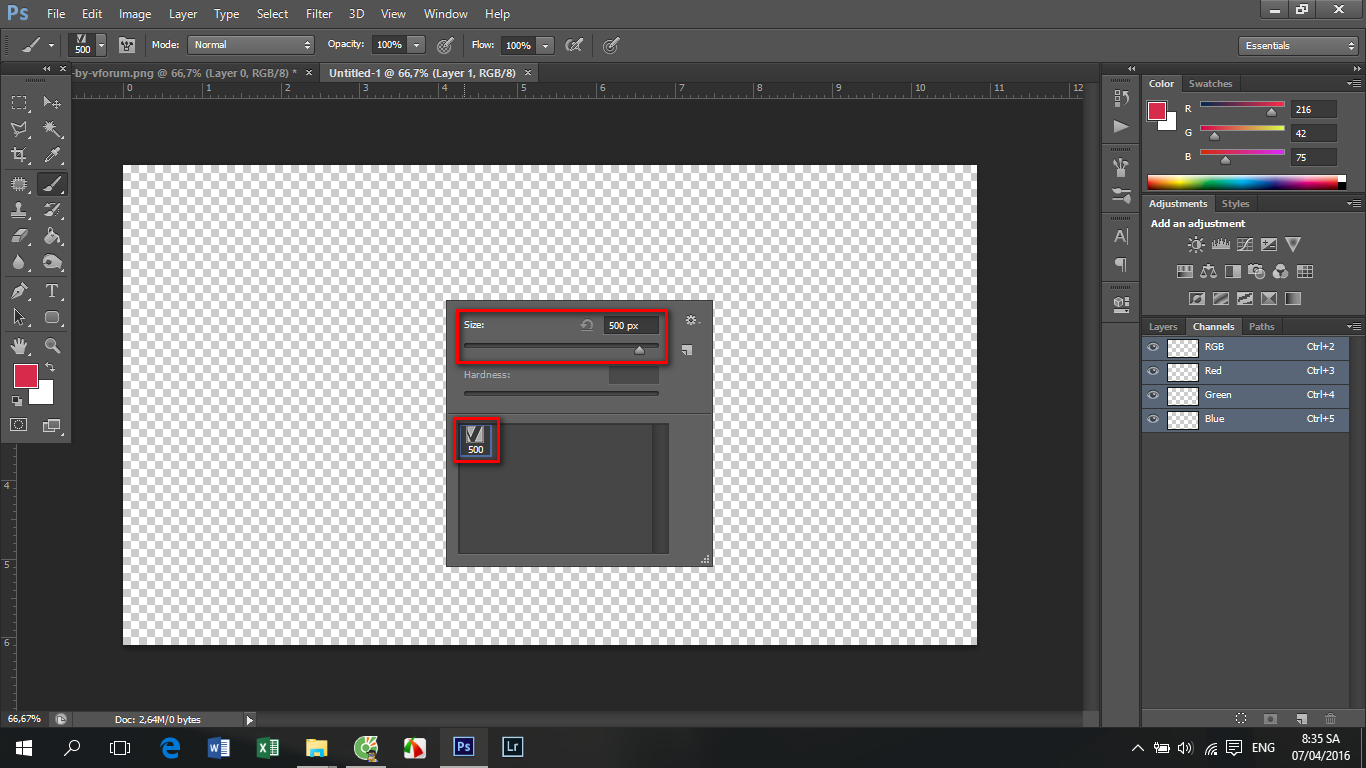Enable airbrush-style build-up effects
This screenshot has height=768, width=1366.
[x=574, y=45]
